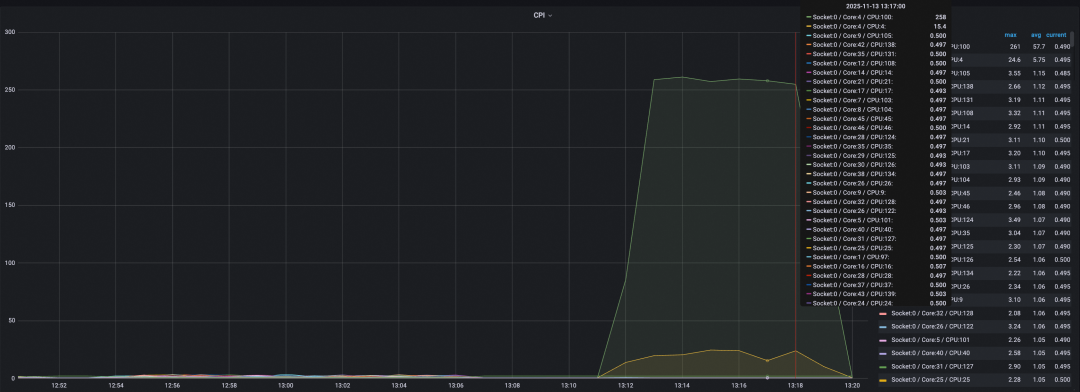This screenshot has height=392, width=1080.
Task: Sort legend by the max column header
Action: tap(1010, 34)
